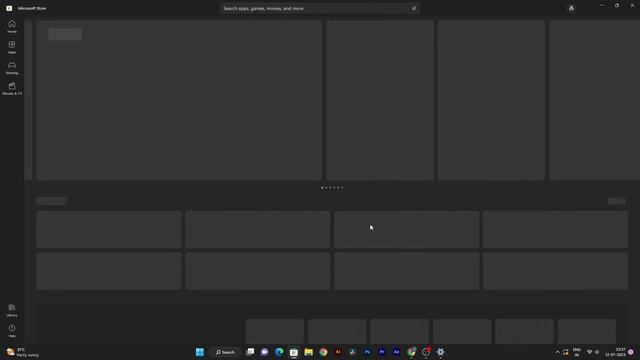
Task: Launch Adobe After Effects from taskbar
Action: [x=396, y=352]
